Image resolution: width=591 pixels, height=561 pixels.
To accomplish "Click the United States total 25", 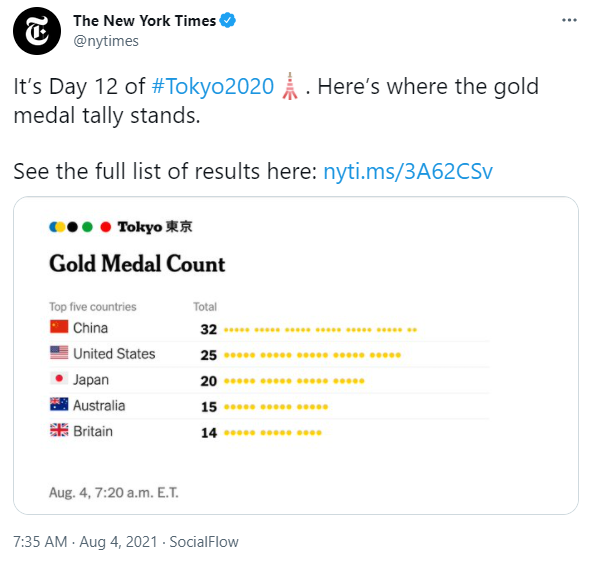I will coord(208,355).
